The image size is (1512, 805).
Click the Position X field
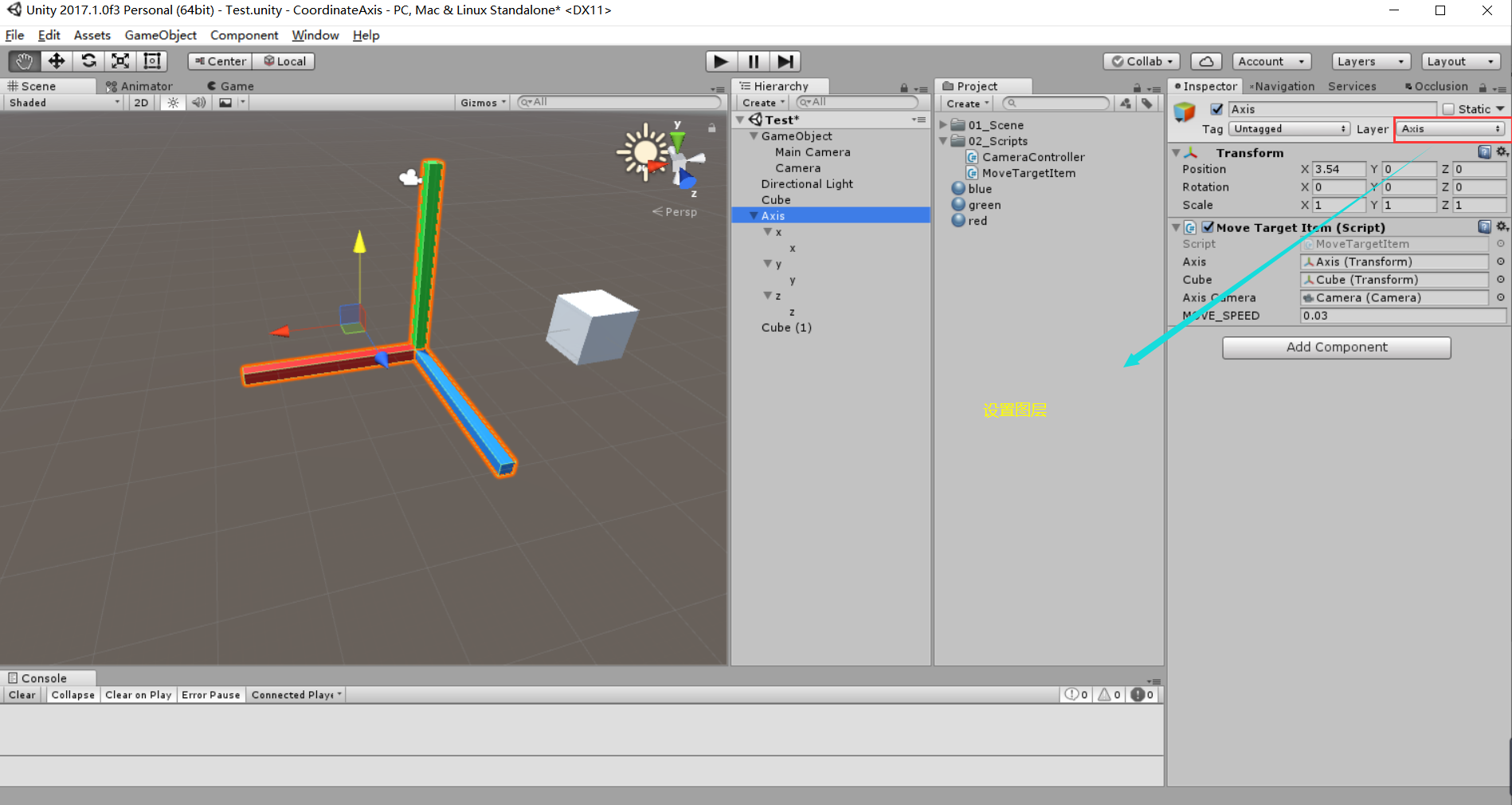1338,169
